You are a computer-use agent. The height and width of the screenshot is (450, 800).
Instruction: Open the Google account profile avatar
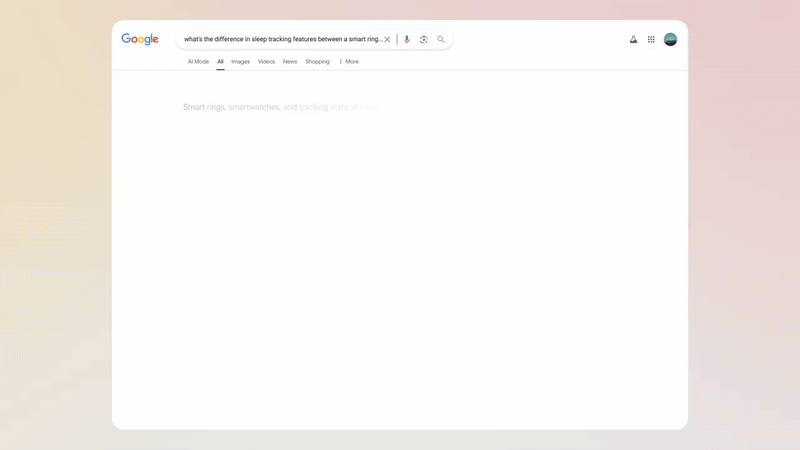pyautogui.click(x=670, y=40)
